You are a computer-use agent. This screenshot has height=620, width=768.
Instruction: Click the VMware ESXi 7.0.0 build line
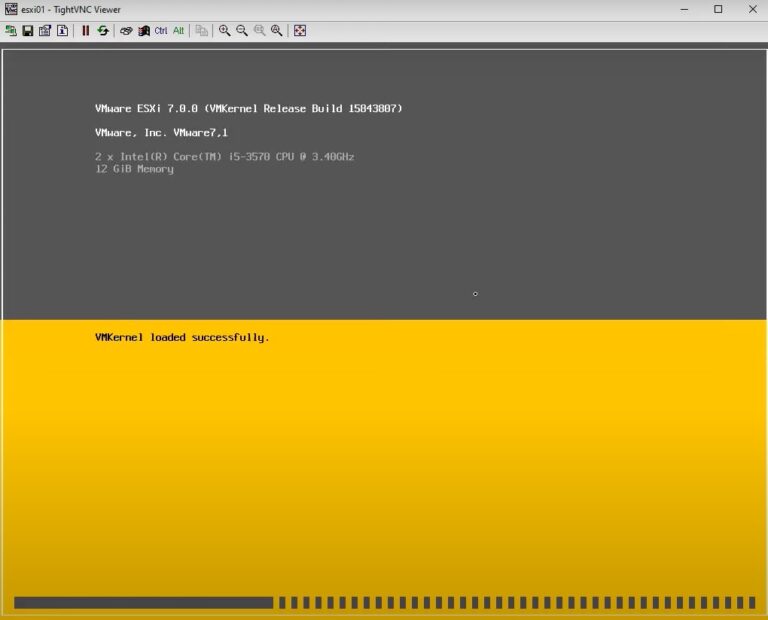tap(249, 109)
